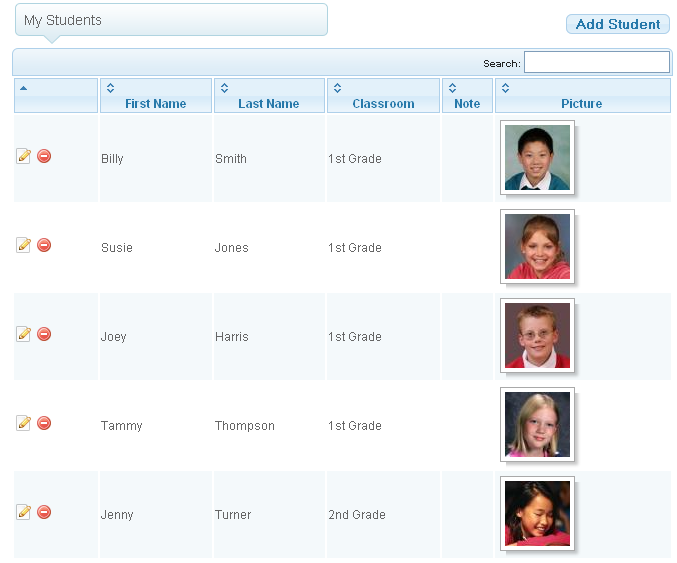Screen dimensions: 677x563
Task: Click the Add Student button
Action: coord(618,24)
